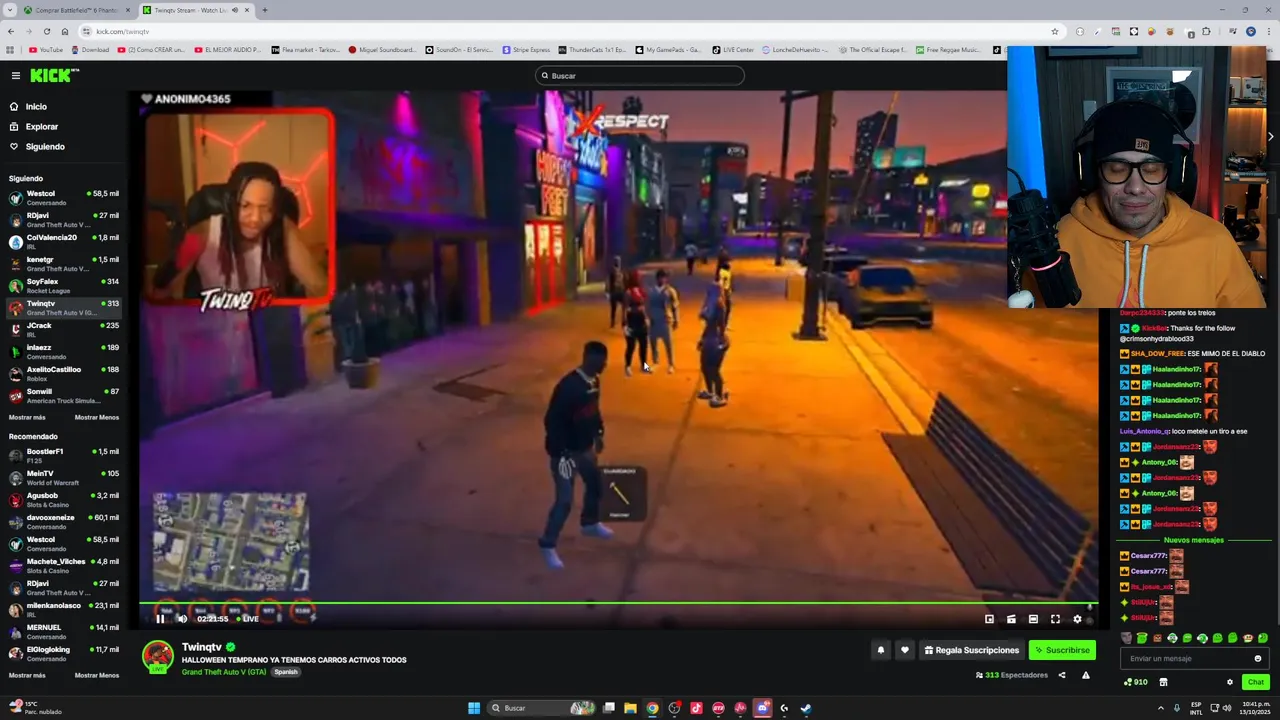The height and width of the screenshot is (720, 1280).
Task: Open ElGlogloking recommended channel
Action: 63,654
